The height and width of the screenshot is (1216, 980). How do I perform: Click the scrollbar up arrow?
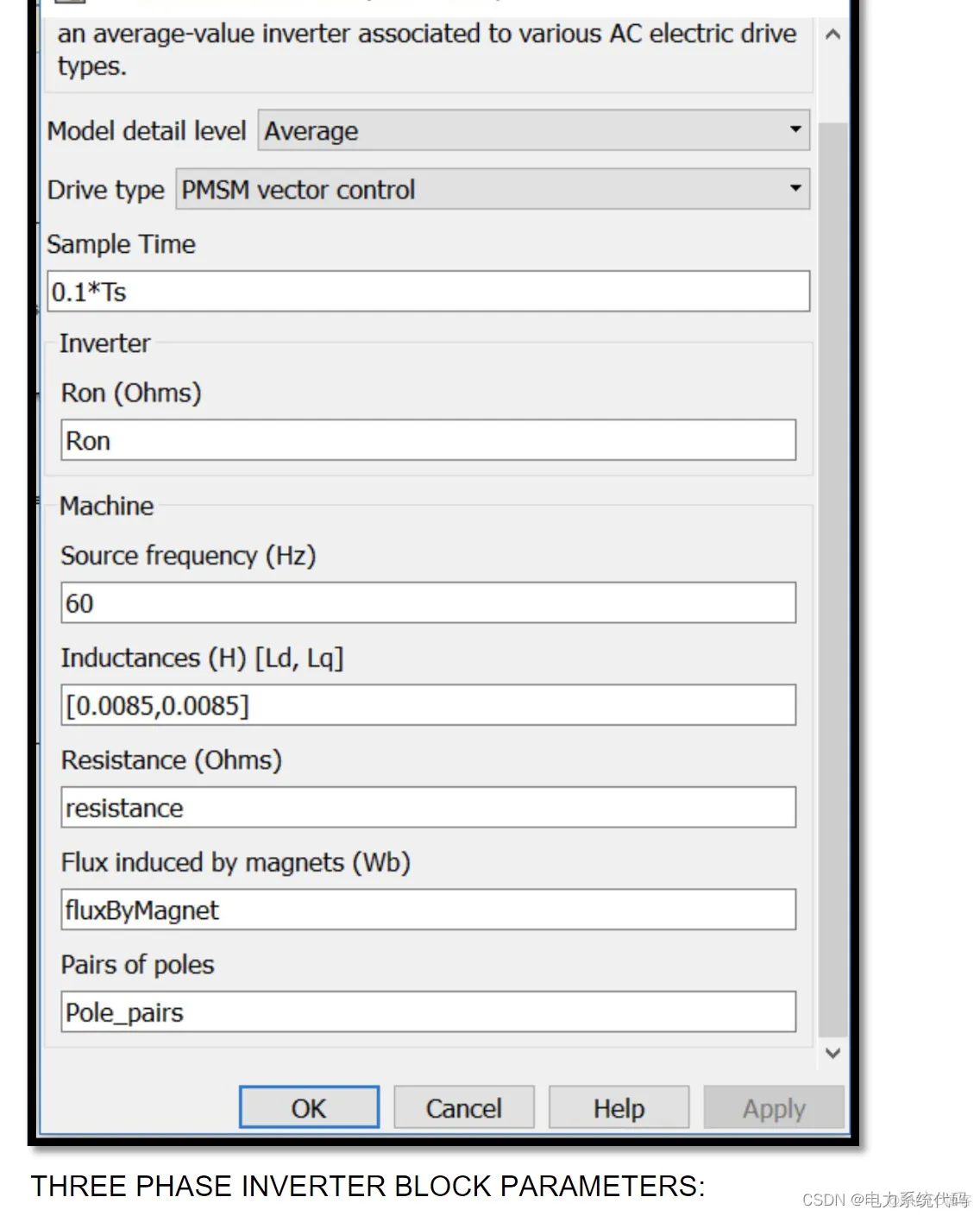click(832, 35)
